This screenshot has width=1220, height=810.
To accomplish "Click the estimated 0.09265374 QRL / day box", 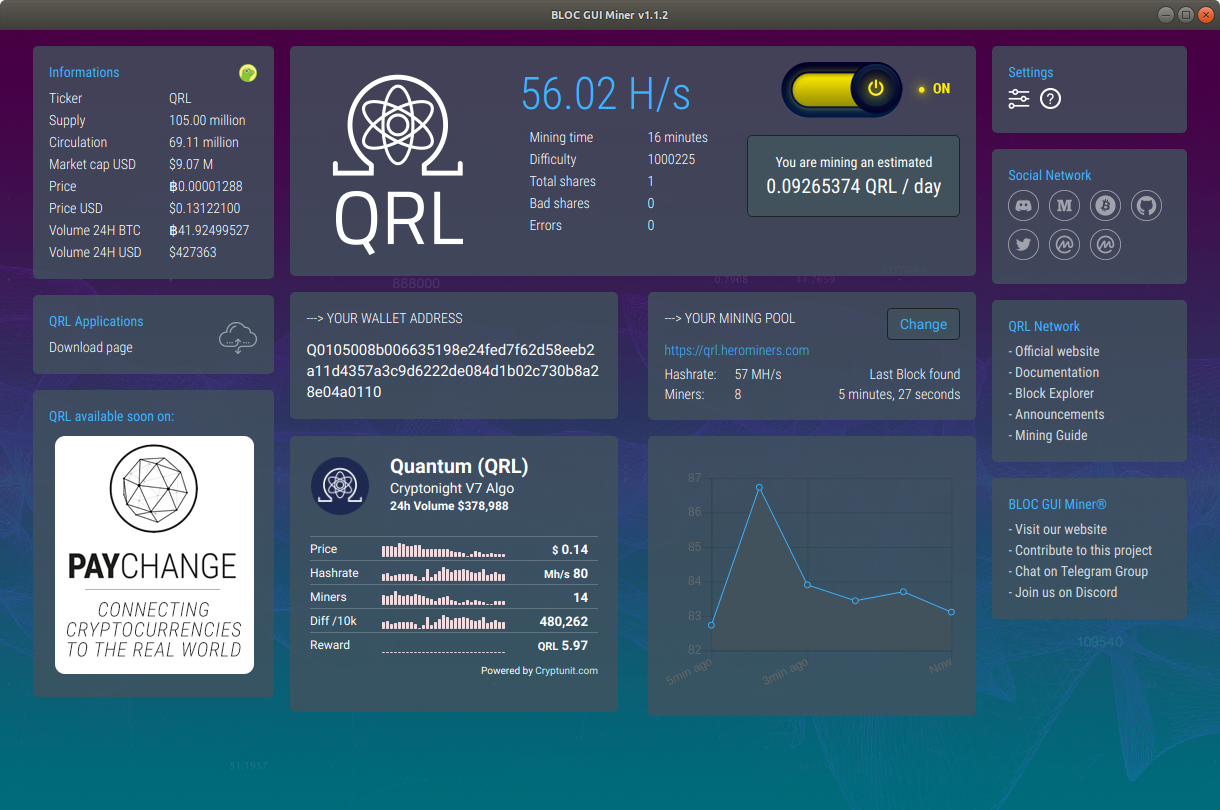I will click(x=854, y=176).
